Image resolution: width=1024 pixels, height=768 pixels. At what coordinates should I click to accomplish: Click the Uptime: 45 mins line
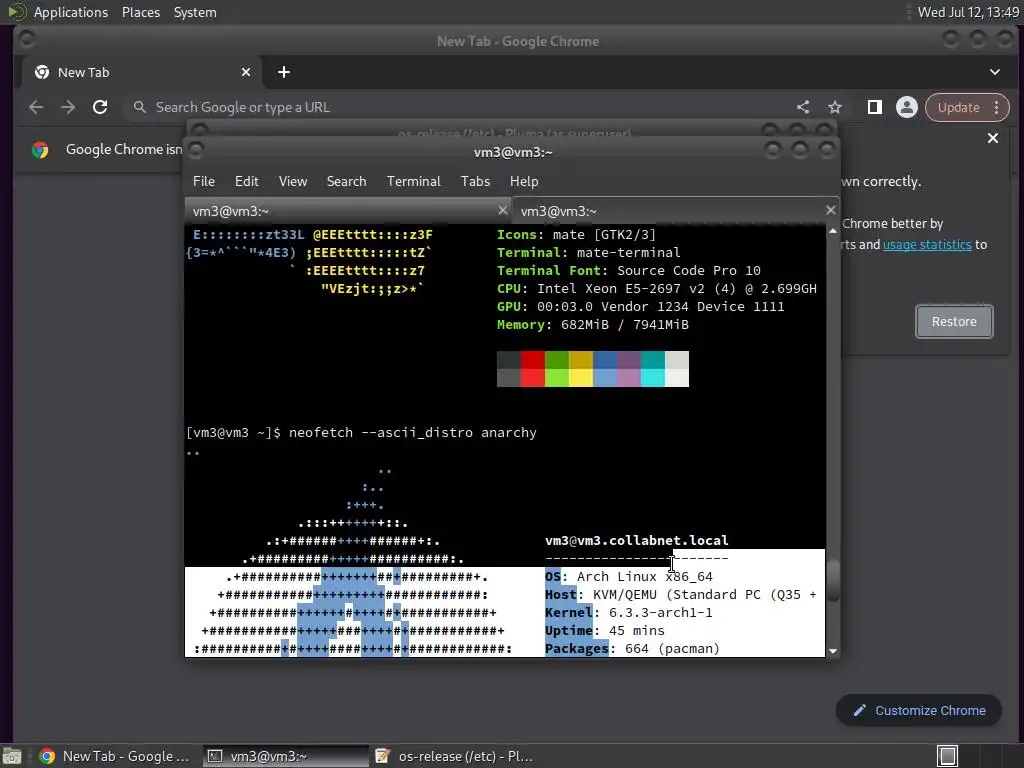pyautogui.click(x=605, y=630)
